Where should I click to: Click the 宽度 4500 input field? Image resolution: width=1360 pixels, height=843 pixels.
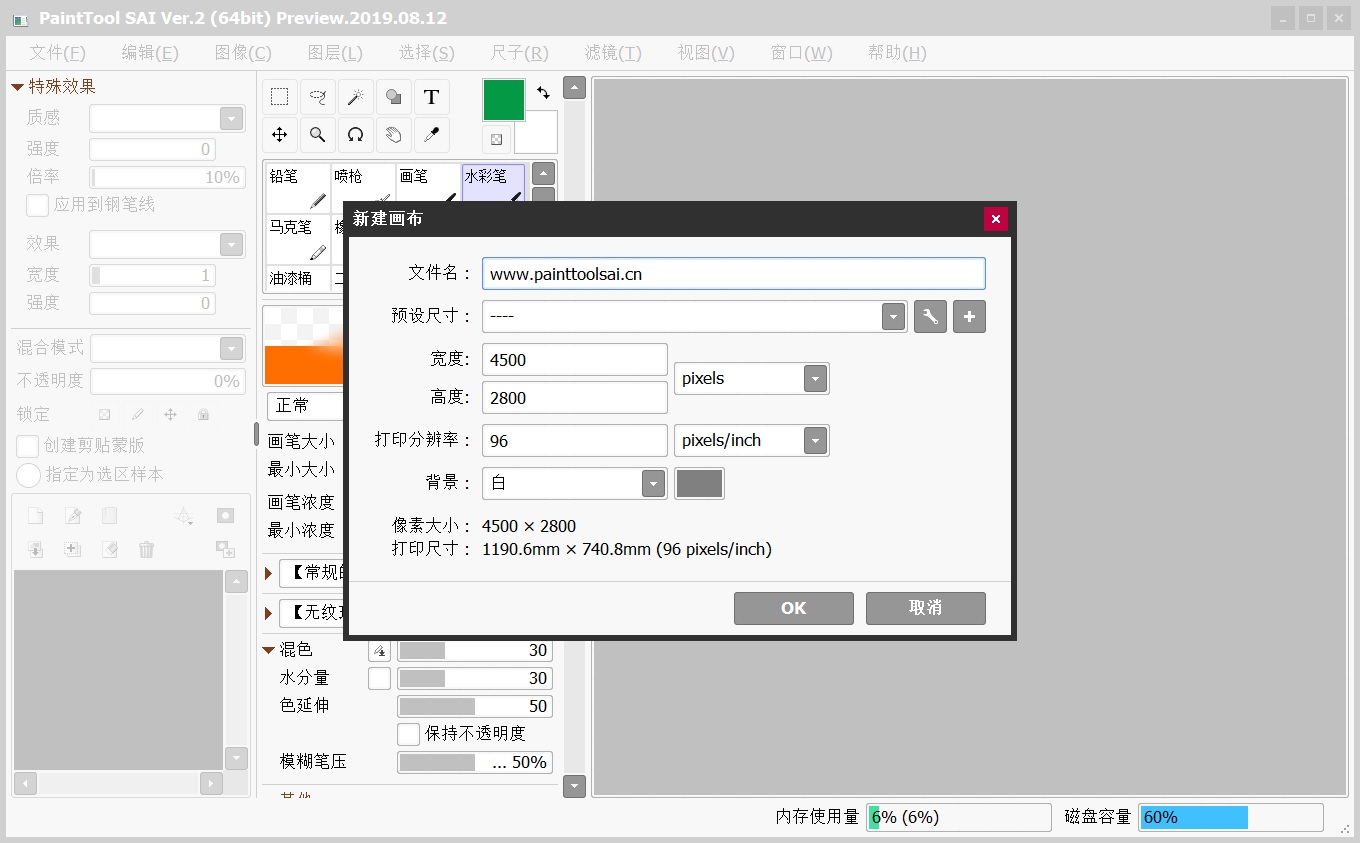(575, 360)
